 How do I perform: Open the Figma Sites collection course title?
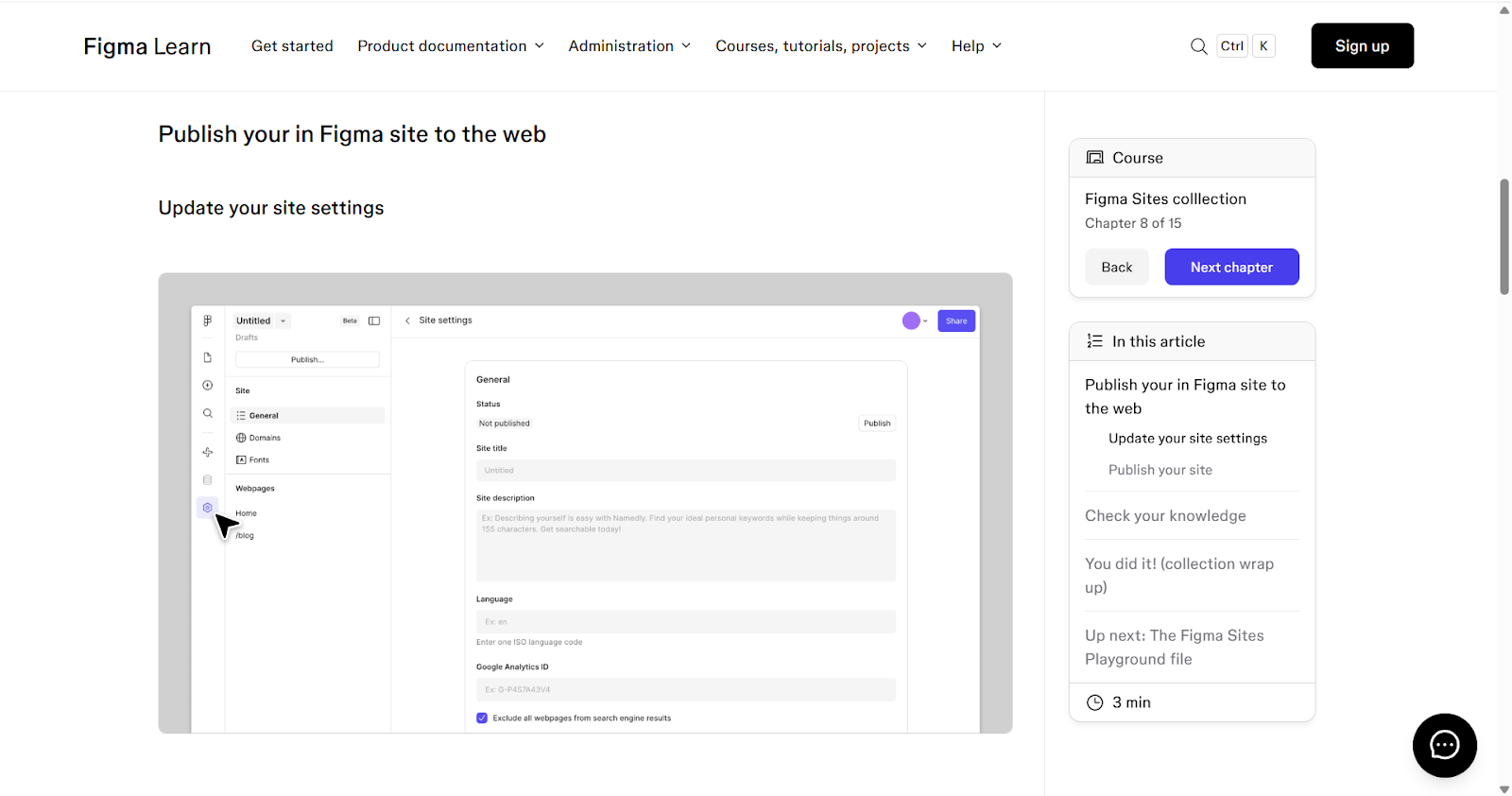point(1165,199)
